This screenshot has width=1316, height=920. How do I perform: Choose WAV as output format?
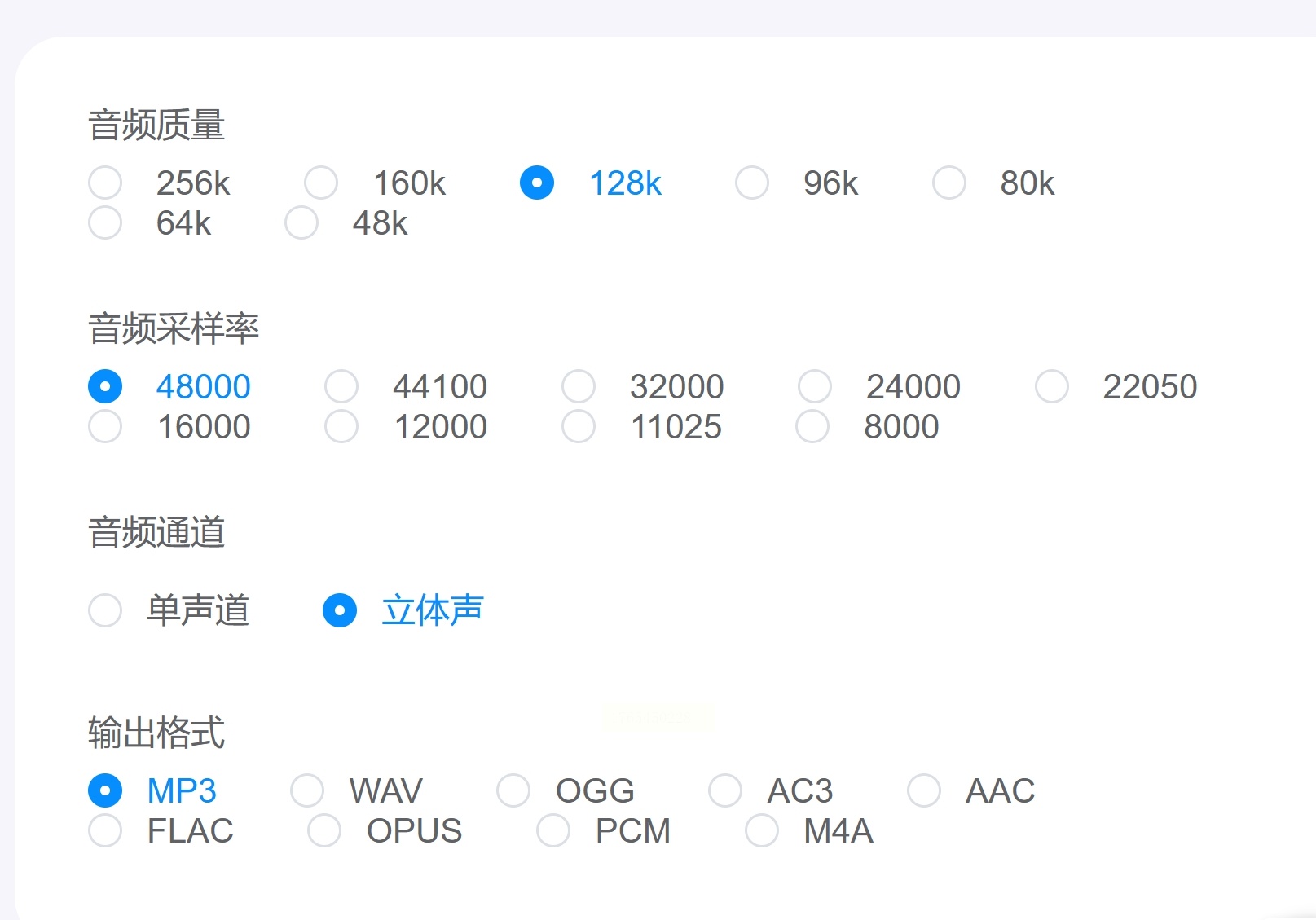click(307, 790)
